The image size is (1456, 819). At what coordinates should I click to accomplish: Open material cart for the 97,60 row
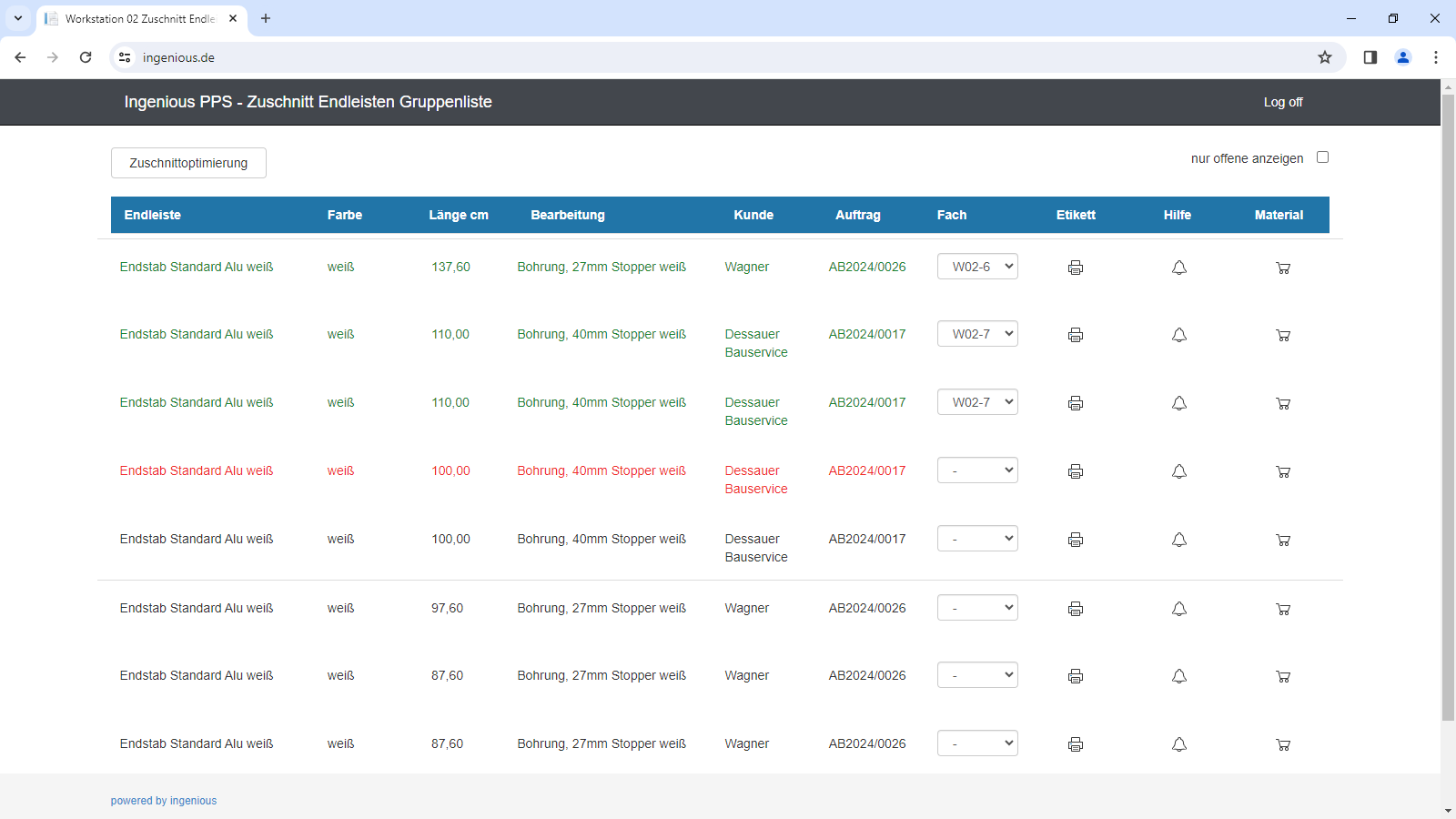1283,609
